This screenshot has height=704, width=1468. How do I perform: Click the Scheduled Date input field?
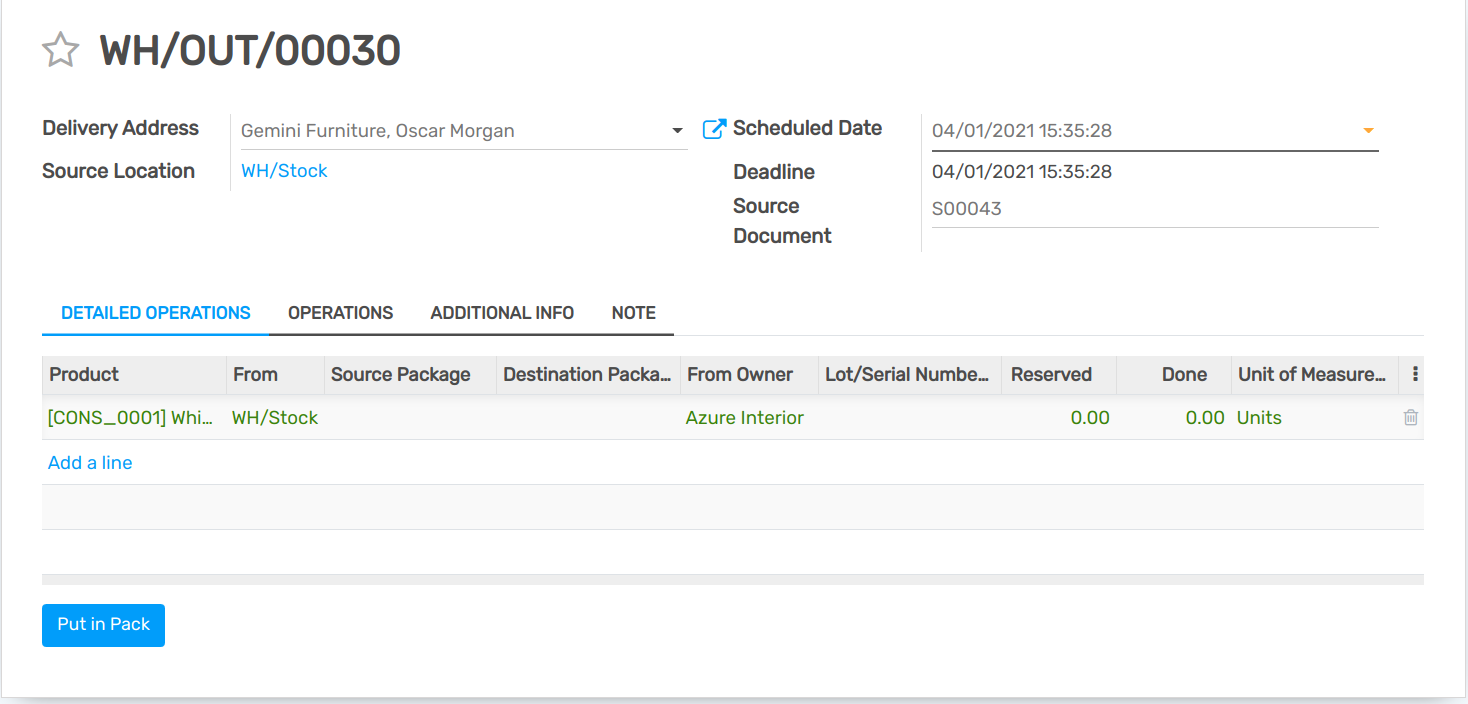click(x=1140, y=131)
